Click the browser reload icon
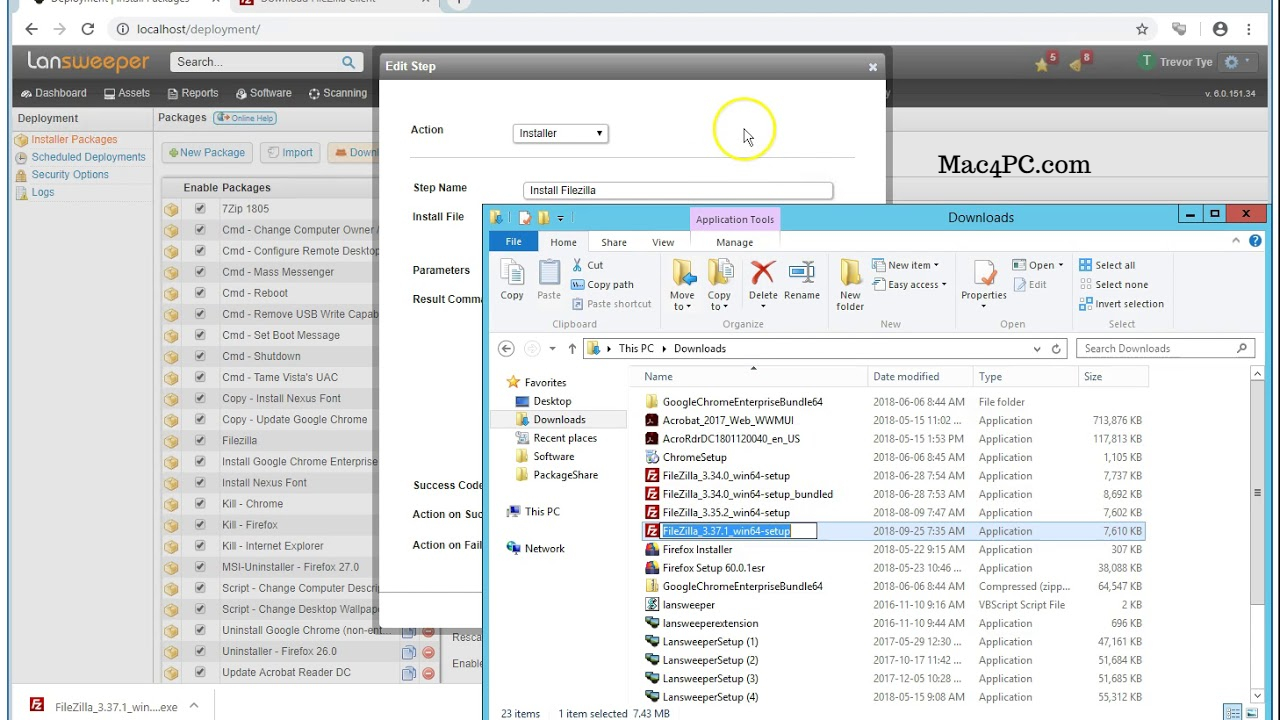Image resolution: width=1280 pixels, height=720 pixels. (x=88, y=29)
